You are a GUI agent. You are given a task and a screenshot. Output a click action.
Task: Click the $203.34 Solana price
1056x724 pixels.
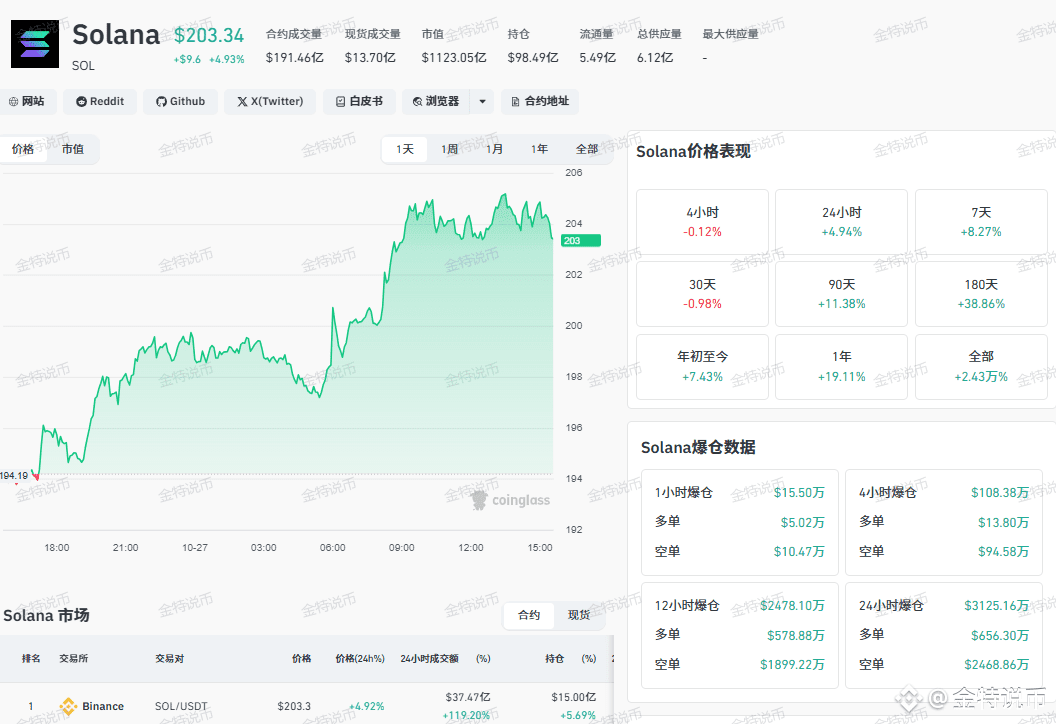pyautogui.click(x=209, y=35)
